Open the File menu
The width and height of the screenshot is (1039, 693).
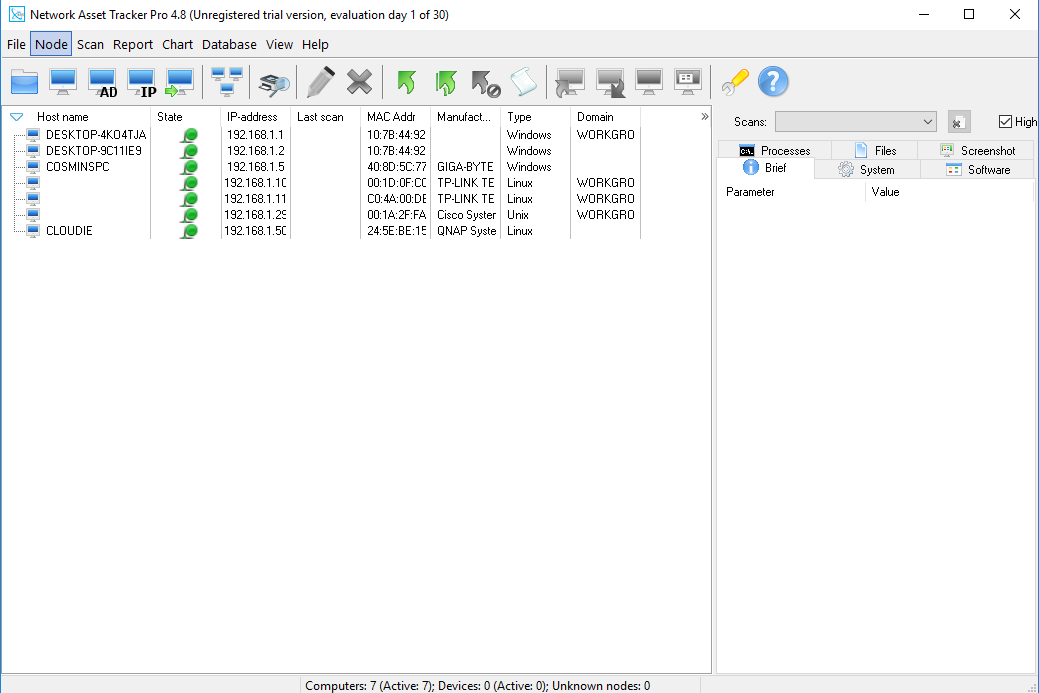[16, 44]
